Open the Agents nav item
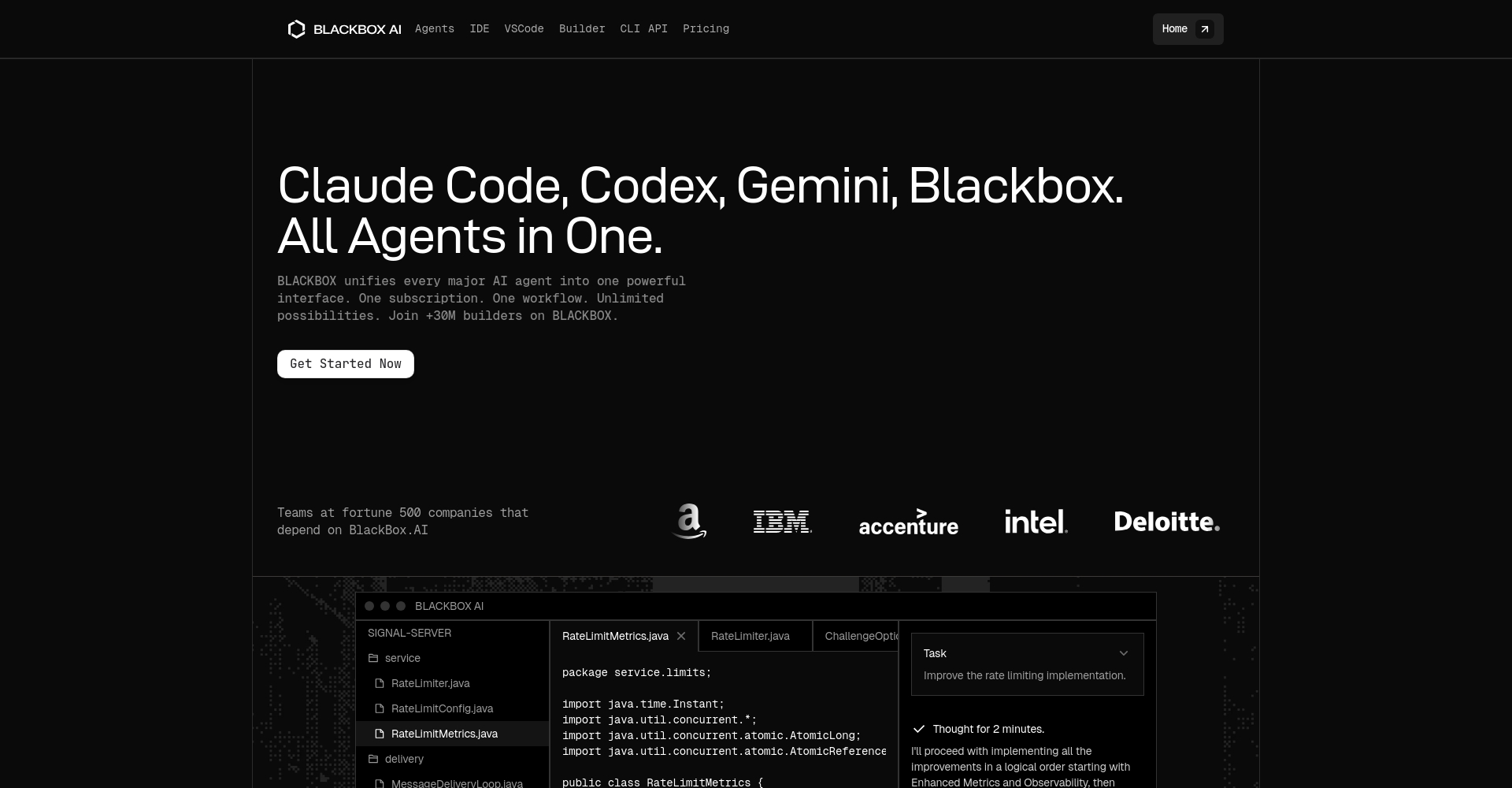 pos(434,28)
